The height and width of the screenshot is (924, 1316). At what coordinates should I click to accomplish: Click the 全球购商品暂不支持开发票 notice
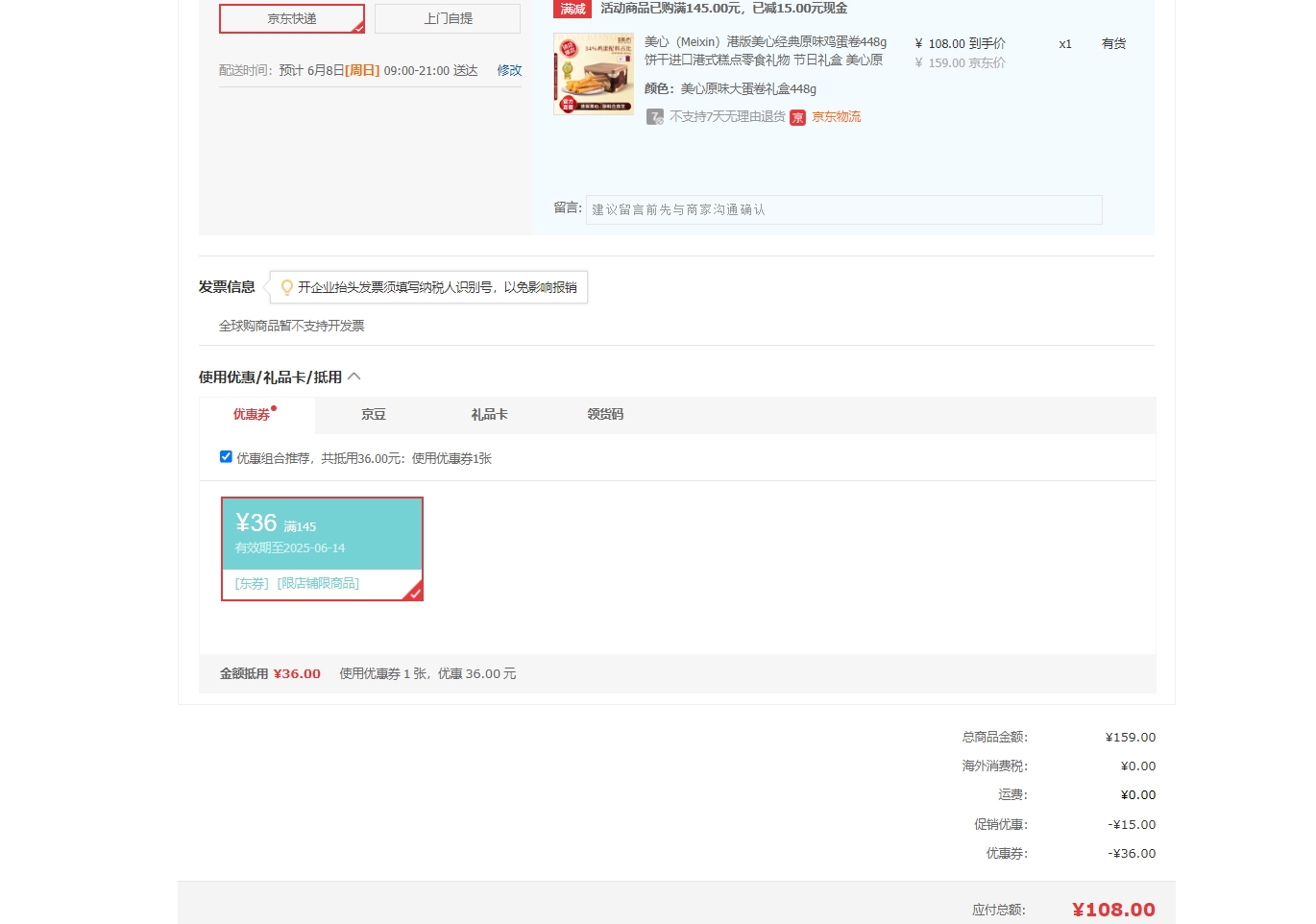pos(292,326)
